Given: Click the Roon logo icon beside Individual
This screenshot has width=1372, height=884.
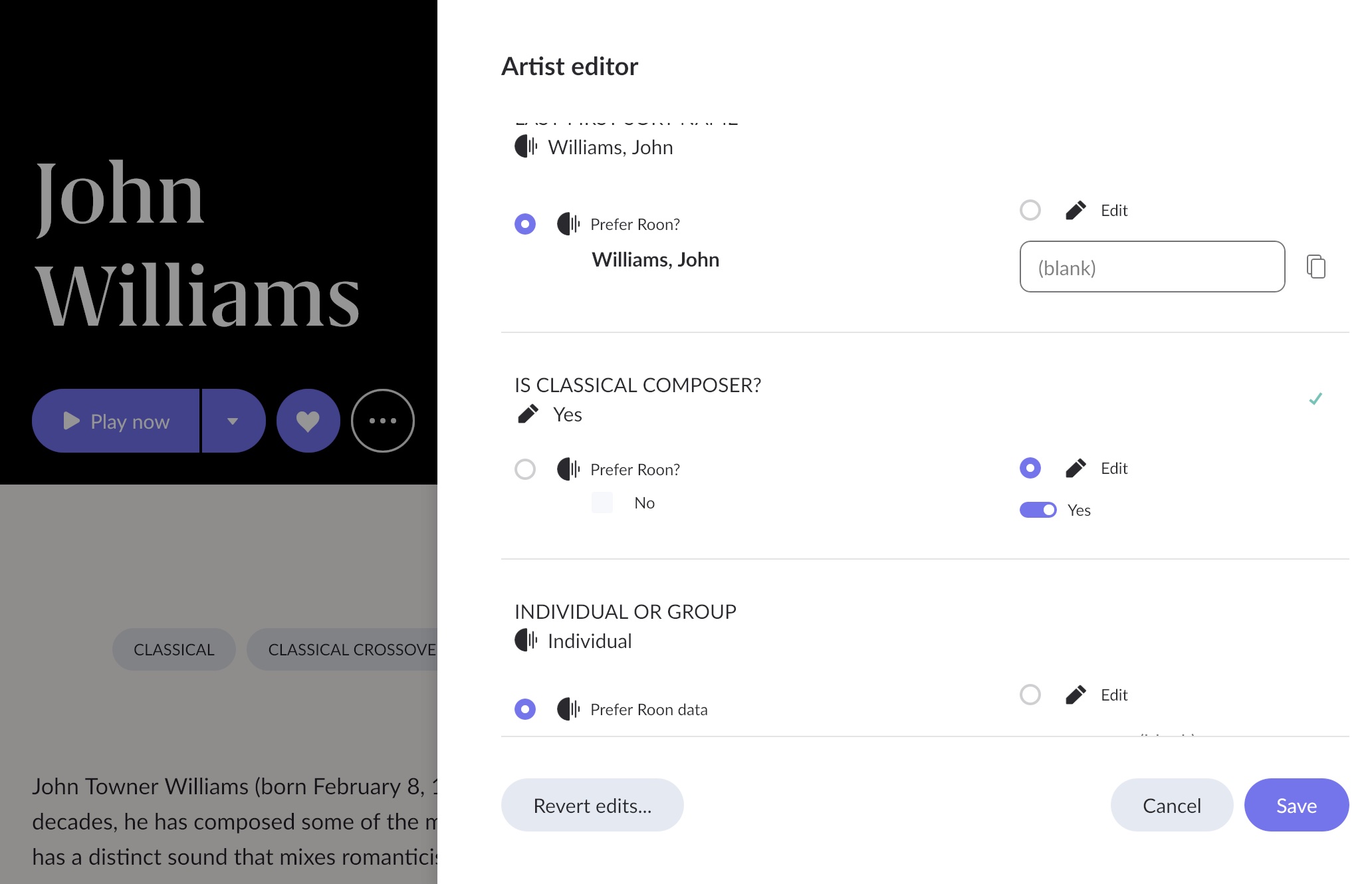Looking at the screenshot, I should 526,640.
